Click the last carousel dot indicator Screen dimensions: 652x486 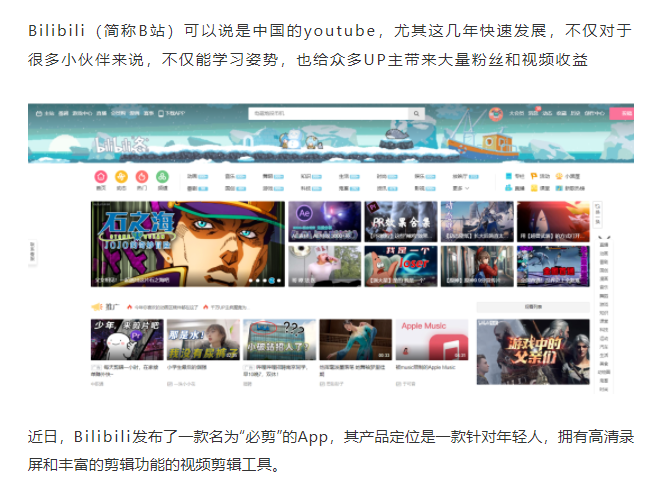279,281
